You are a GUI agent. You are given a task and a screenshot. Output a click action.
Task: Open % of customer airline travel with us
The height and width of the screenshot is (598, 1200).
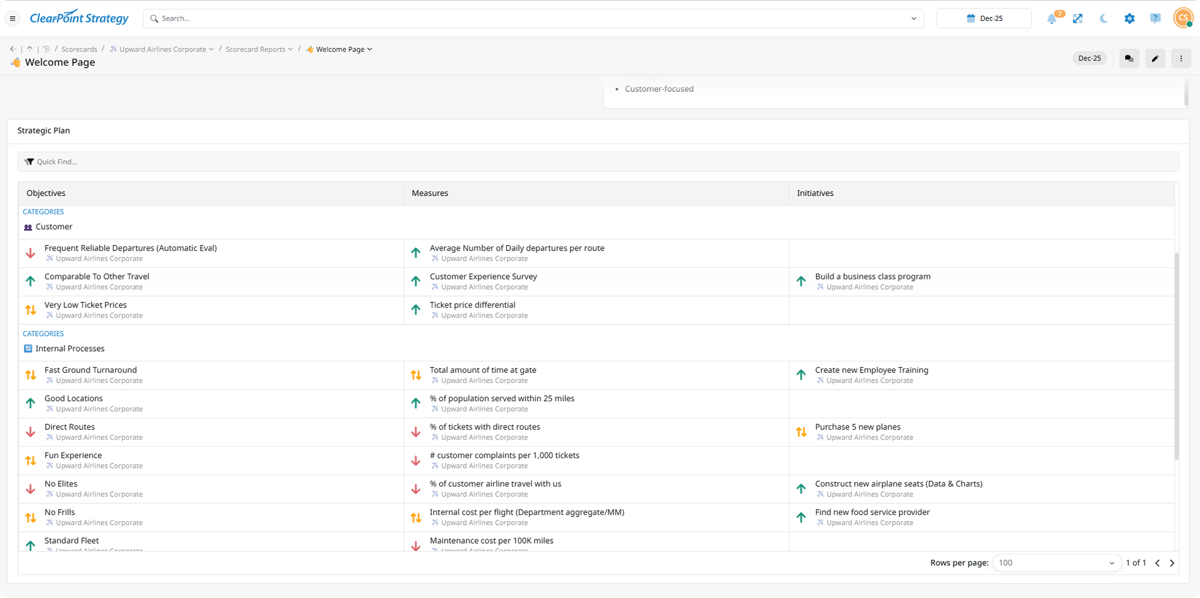(496, 484)
